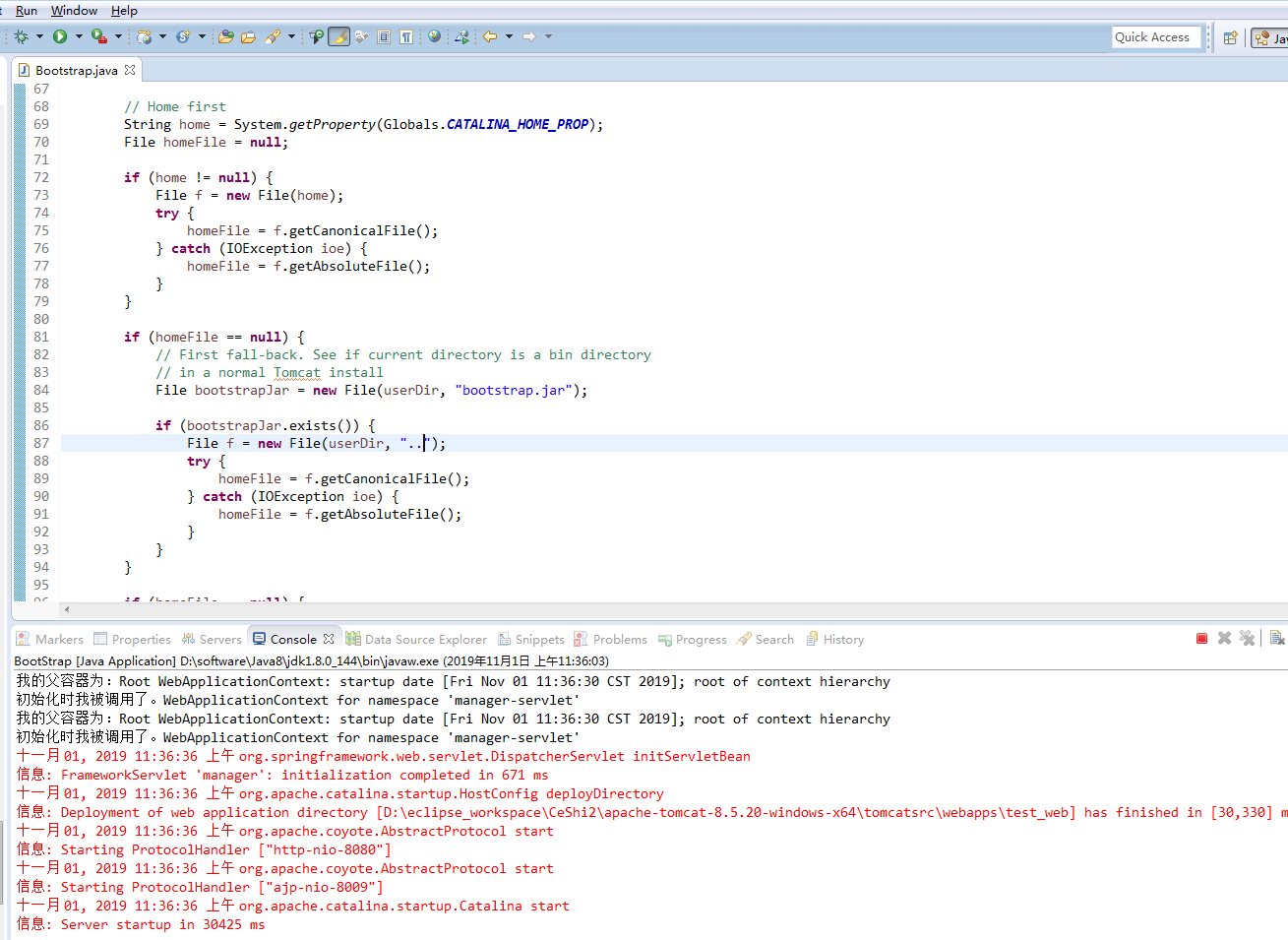Expand the Back history dropdown arrow
Image resolution: width=1288 pixels, height=940 pixels.
point(509,36)
